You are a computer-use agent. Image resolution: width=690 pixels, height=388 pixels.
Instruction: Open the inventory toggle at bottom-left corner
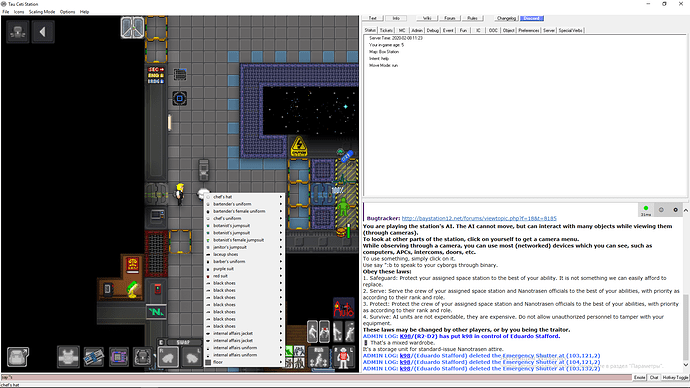coord(18,357)
